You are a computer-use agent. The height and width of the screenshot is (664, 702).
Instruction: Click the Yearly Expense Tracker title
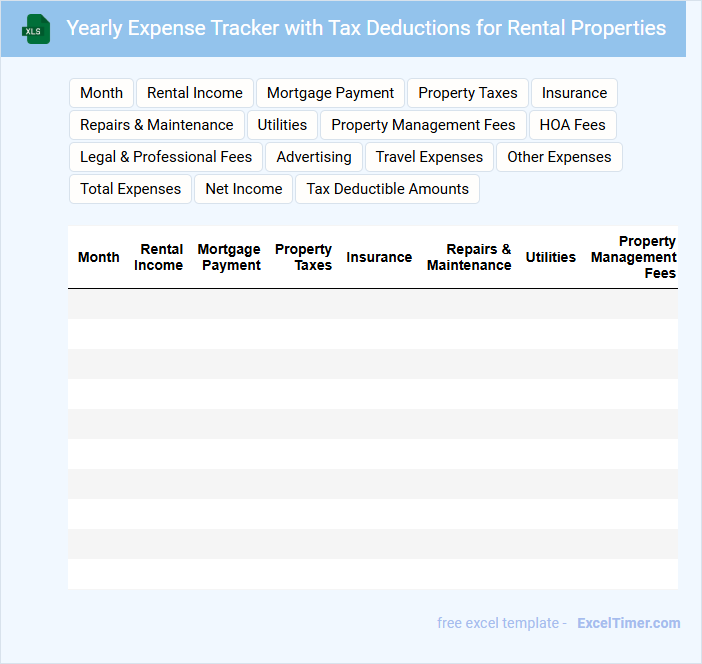[x=366, y=28]
